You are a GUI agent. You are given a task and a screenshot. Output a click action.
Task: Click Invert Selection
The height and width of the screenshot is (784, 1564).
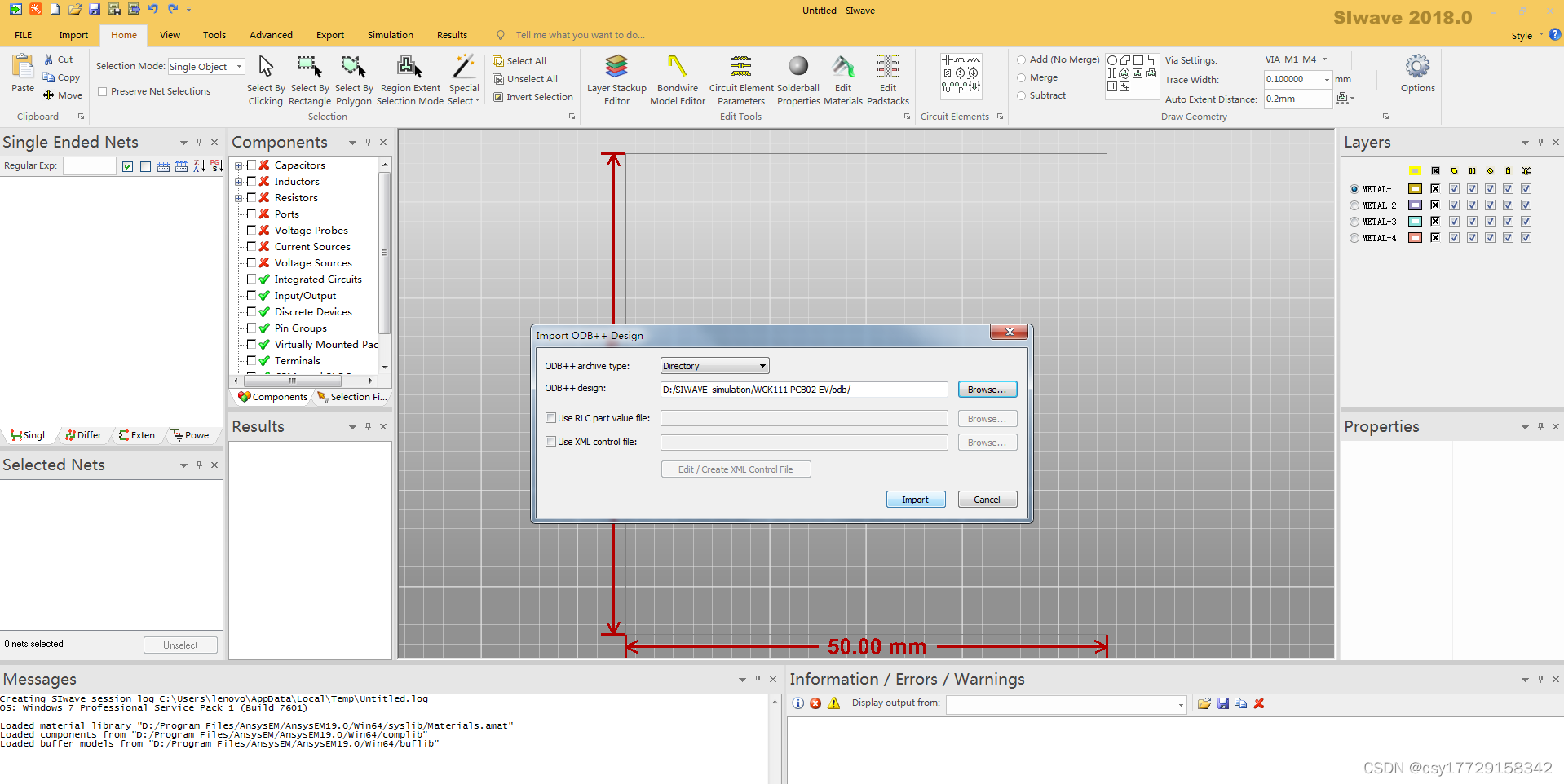coord(533,97)
